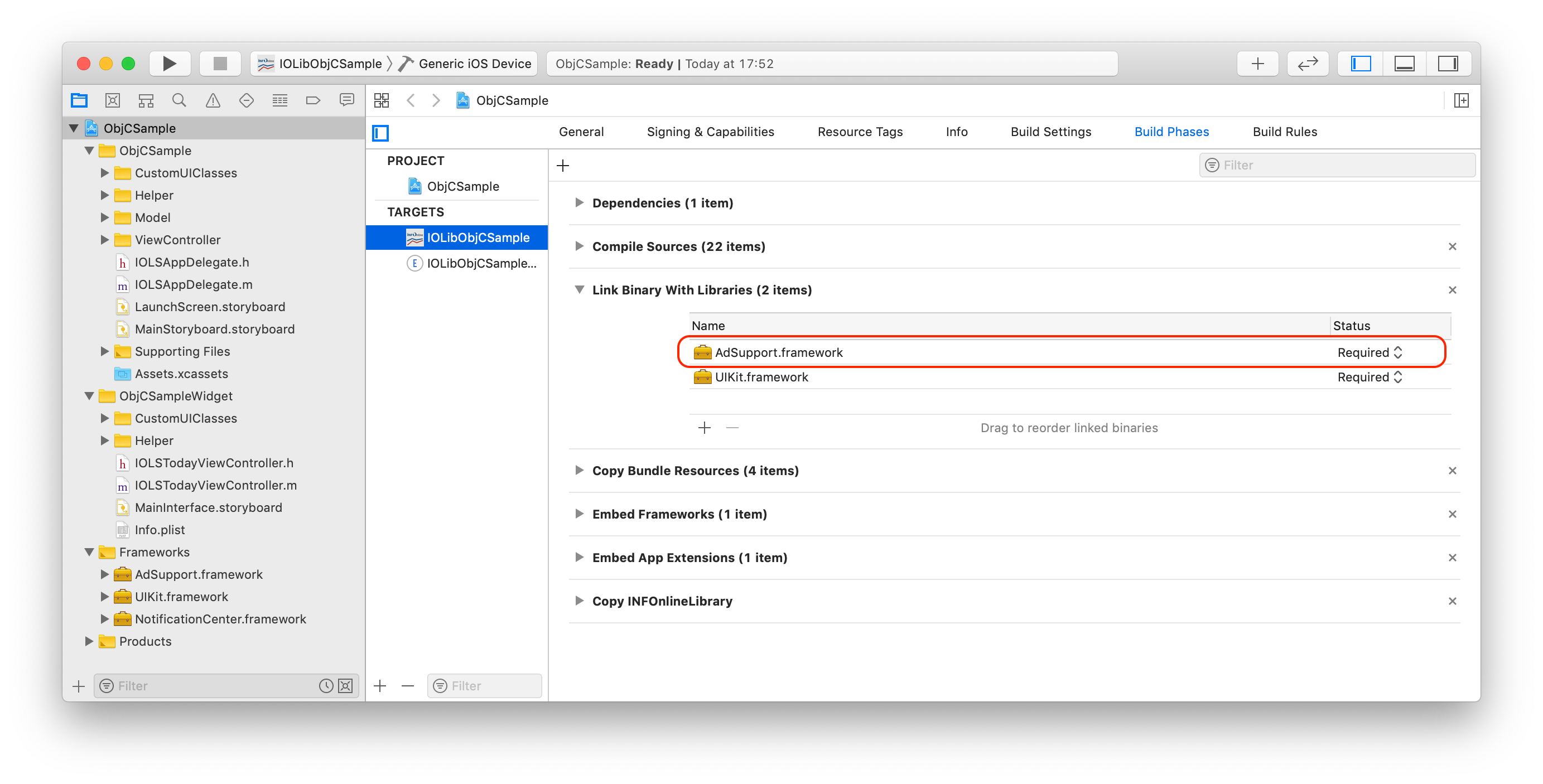This screenshot has height=784, width=1543.
Task: Delete the Embed Frameworks phase
Action: pos(1452,515)
